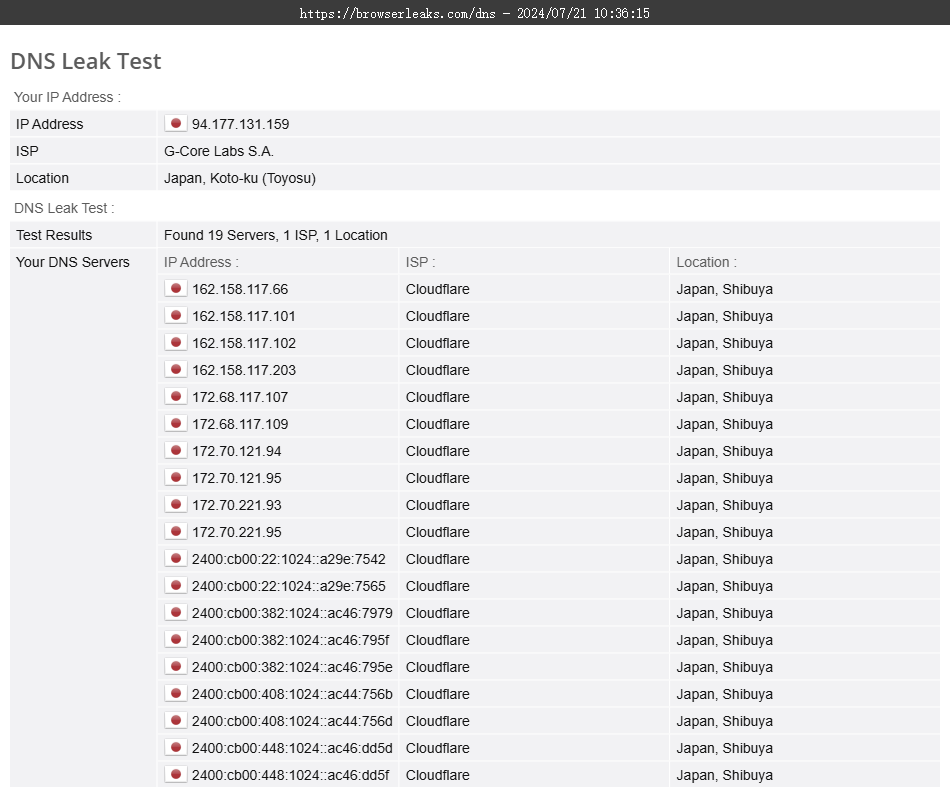
Task: Click the flag beside 2400:cb00:22:1024::a29e:7542
Action: click(x=176, y=559)
